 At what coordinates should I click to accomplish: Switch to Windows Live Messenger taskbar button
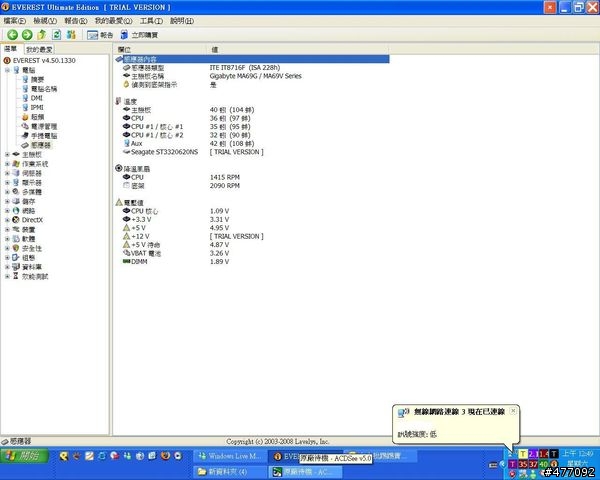point(229,456)
